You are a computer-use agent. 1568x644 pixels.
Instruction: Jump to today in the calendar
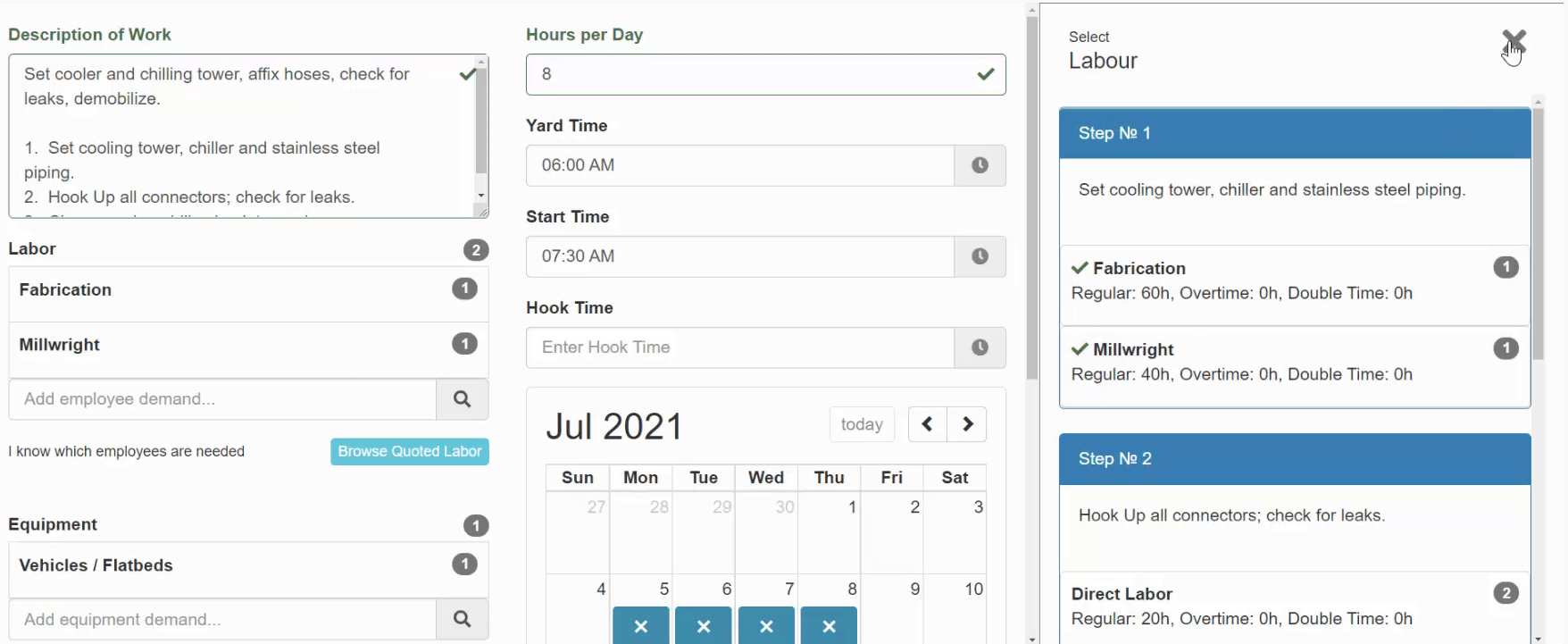point(861,424)
